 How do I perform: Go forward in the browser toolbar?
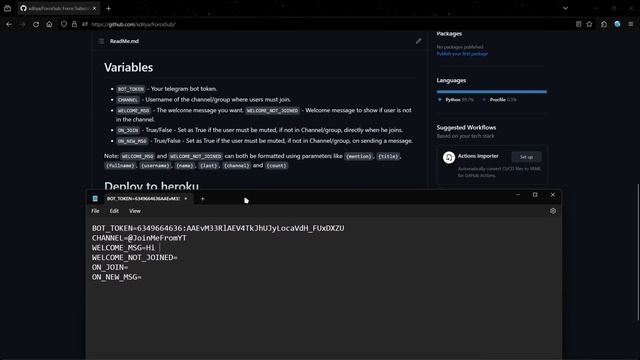[x=22, y=24]
